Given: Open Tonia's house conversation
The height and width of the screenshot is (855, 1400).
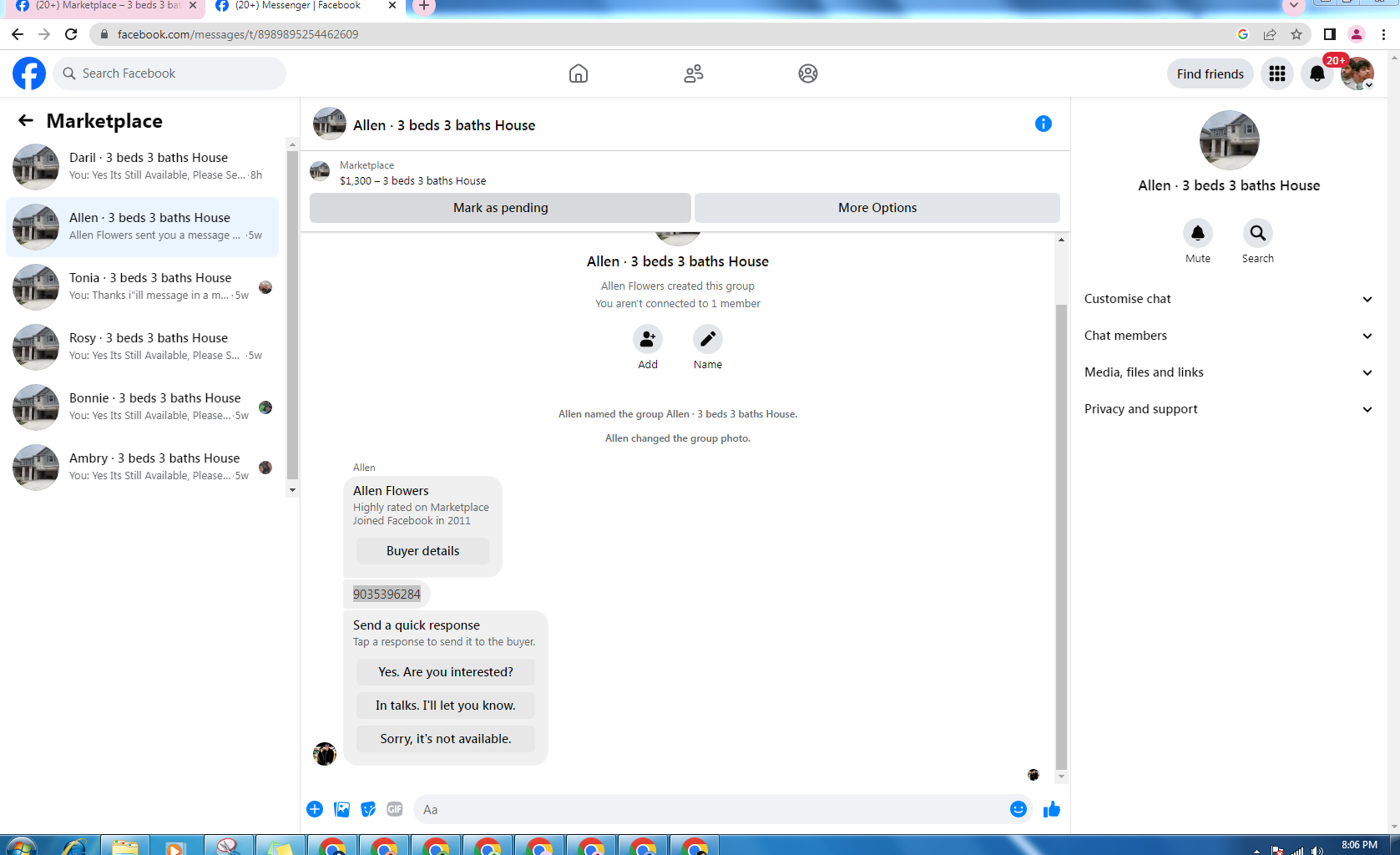Looking at the screenshot, I should [x=143, y=286].
